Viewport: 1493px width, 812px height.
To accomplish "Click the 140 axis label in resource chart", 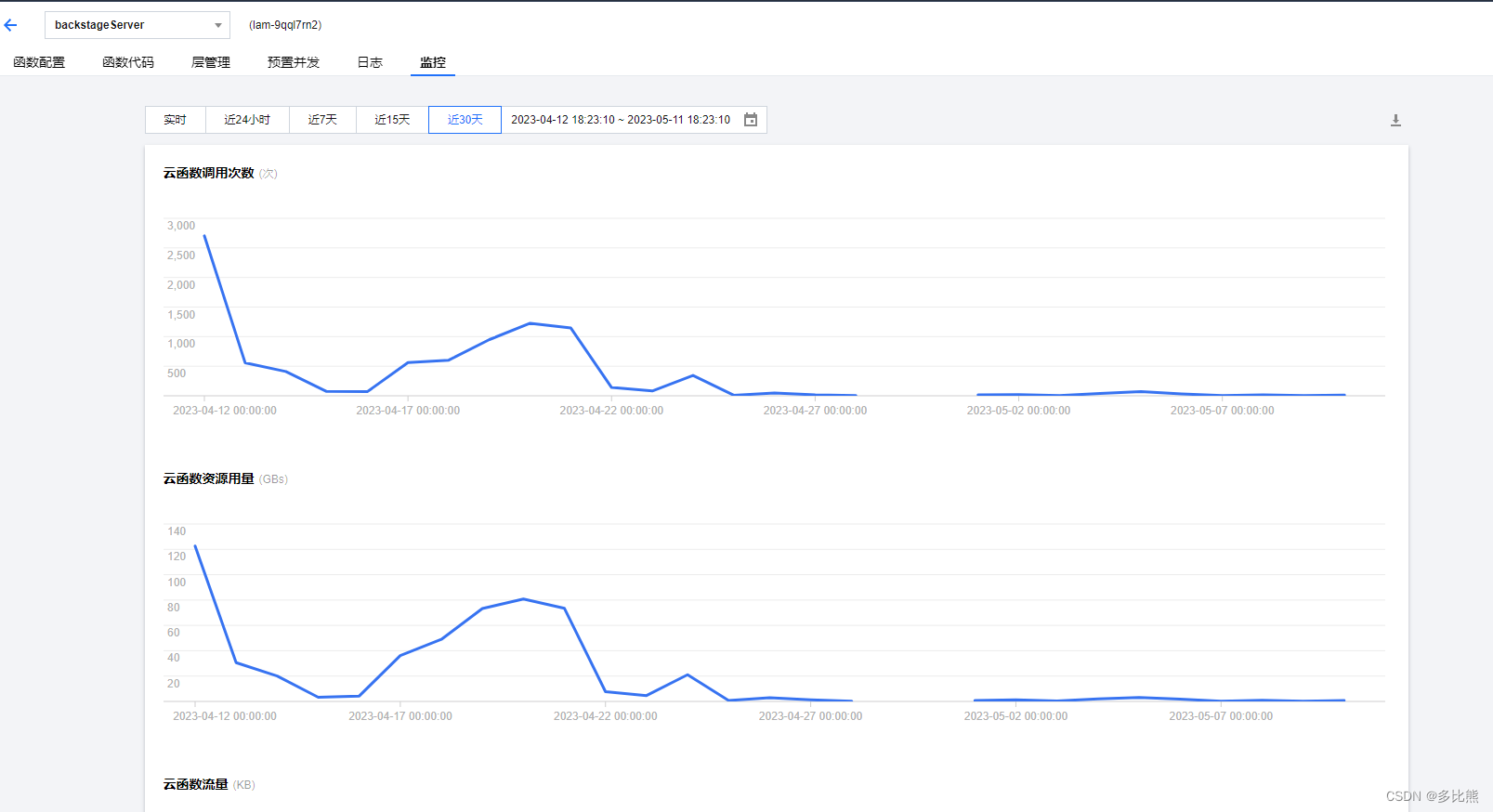I will (x=177, y=531).
